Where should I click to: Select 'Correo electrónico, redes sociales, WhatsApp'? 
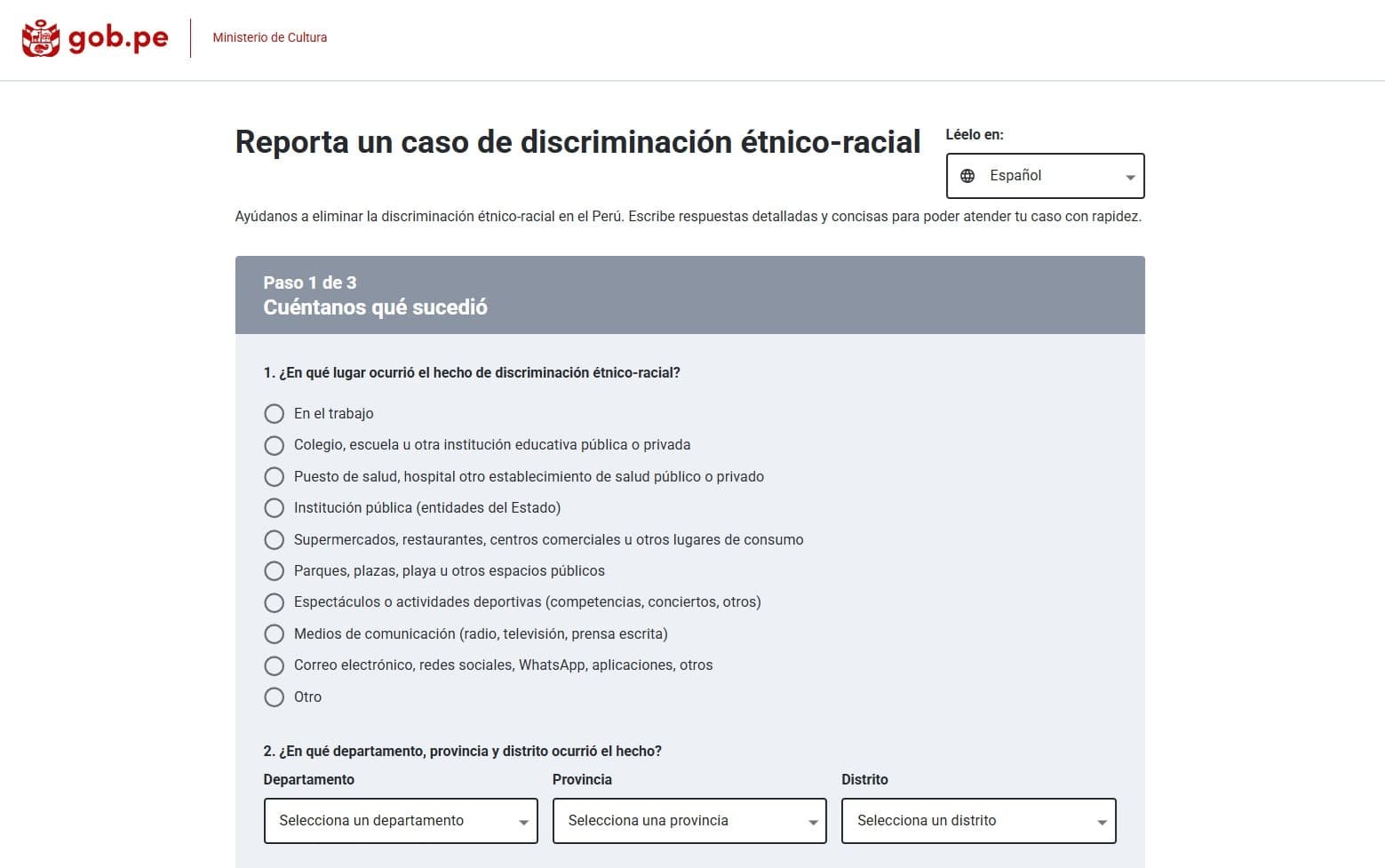pyautogui.click(x=275, y=665)
